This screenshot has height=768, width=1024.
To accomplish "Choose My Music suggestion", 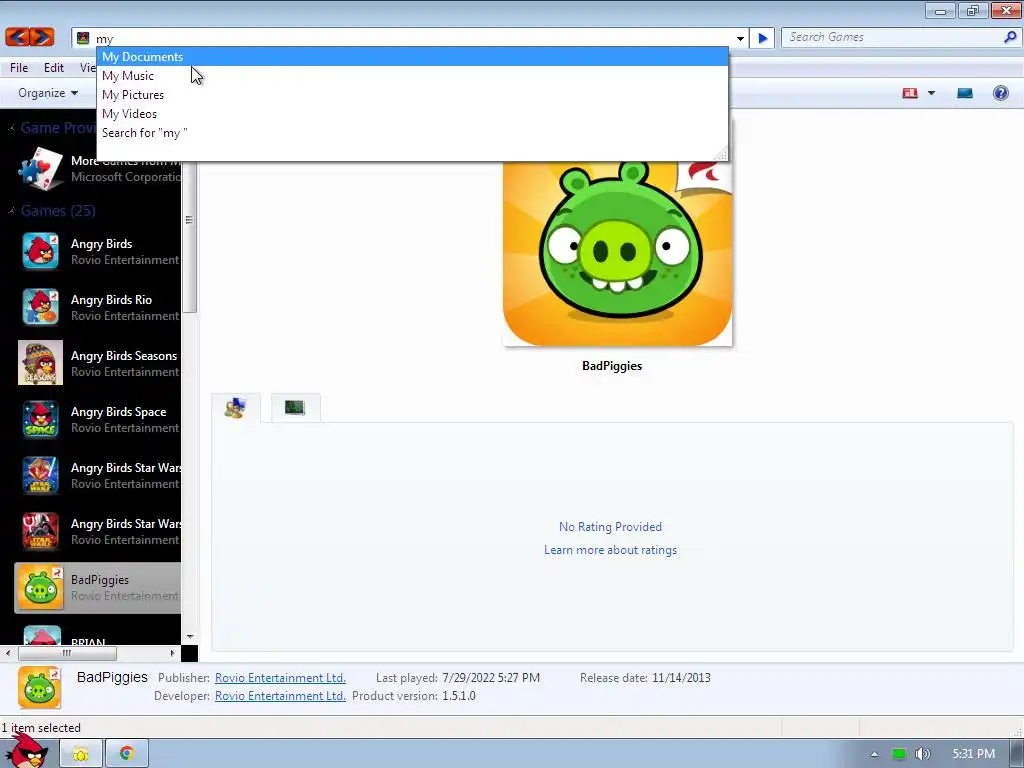I will tap(412, 76).
